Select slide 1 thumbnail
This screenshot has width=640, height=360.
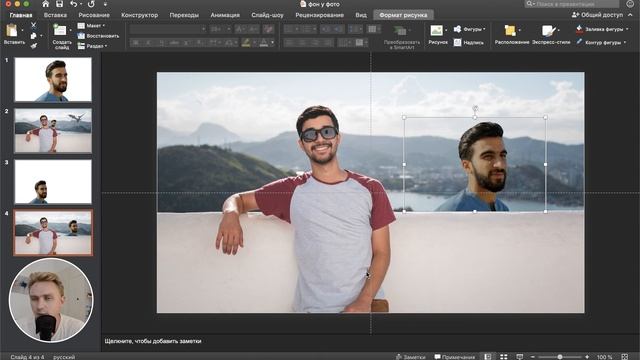(x=53, y=79)
